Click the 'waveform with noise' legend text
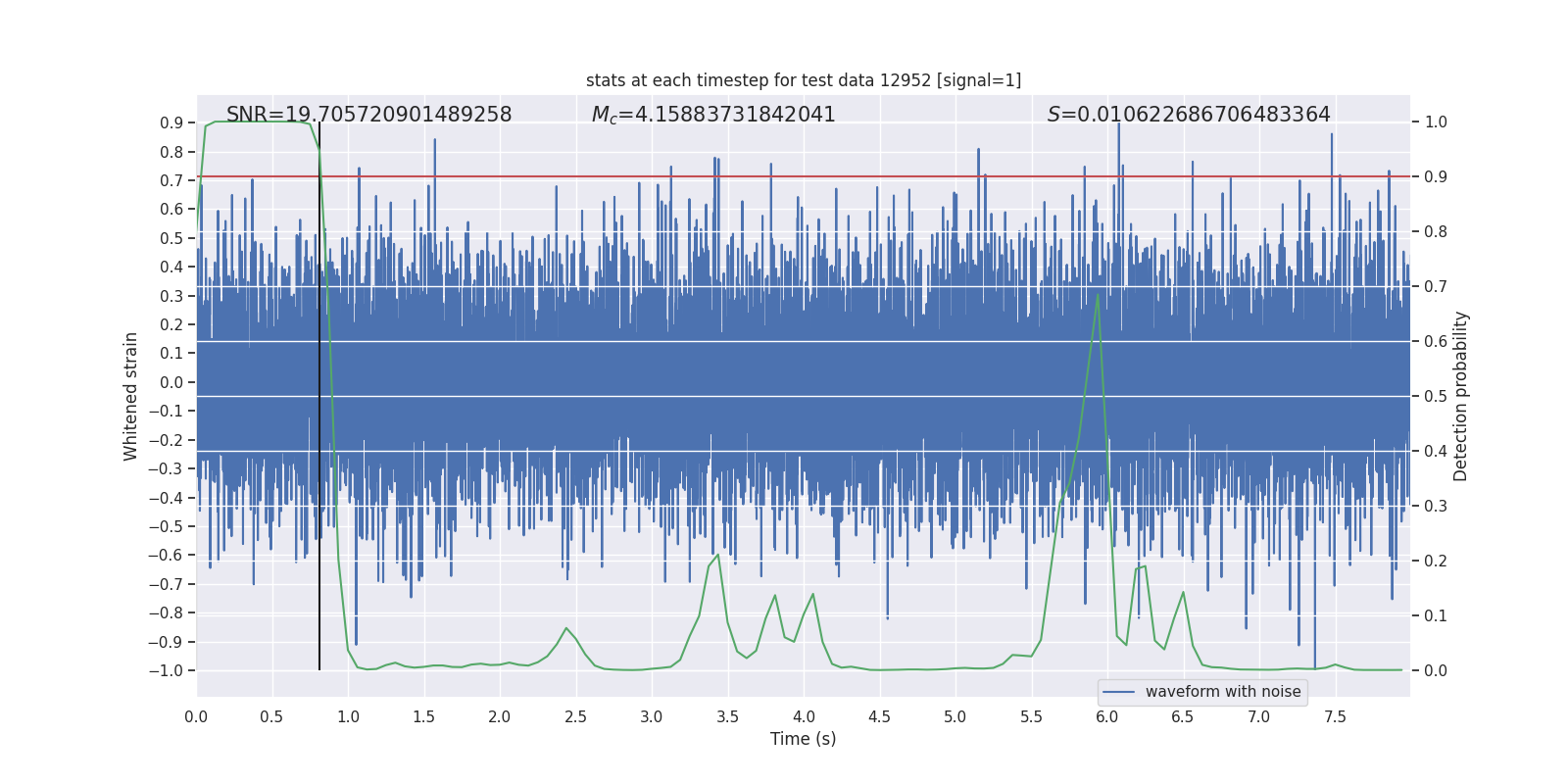This screenshot has height=784, width=1568. (1223, 692)
